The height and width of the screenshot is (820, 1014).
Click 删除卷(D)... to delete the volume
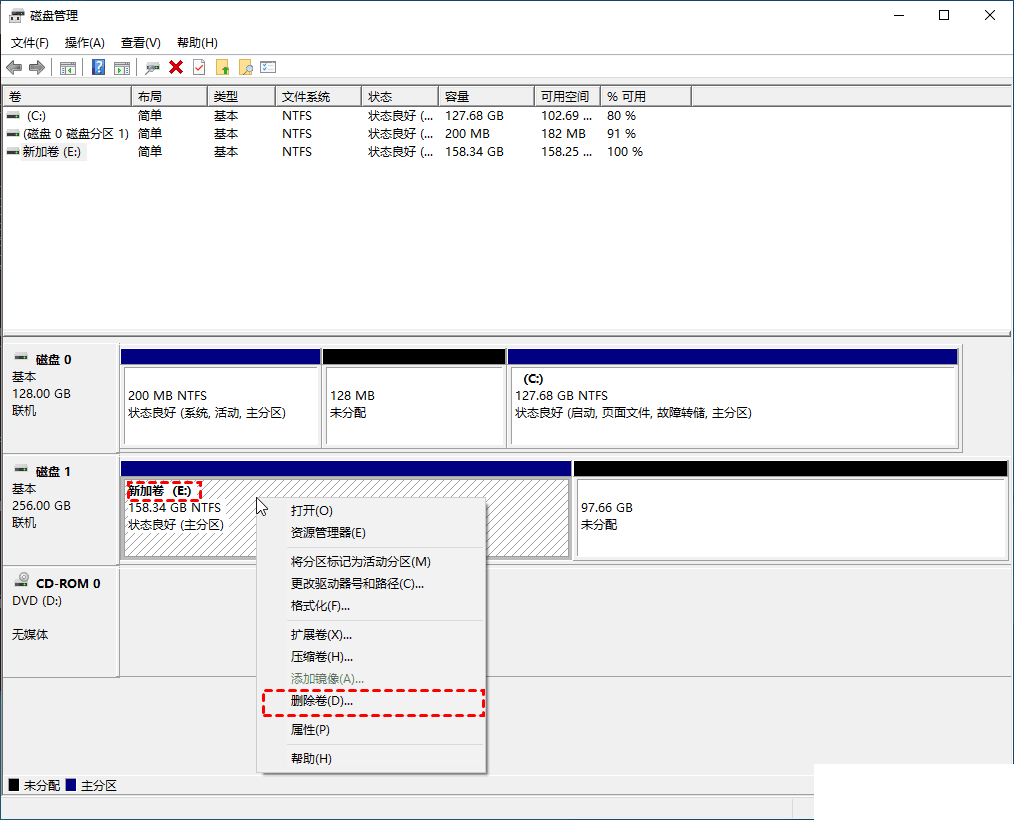(x=371, y=701)
